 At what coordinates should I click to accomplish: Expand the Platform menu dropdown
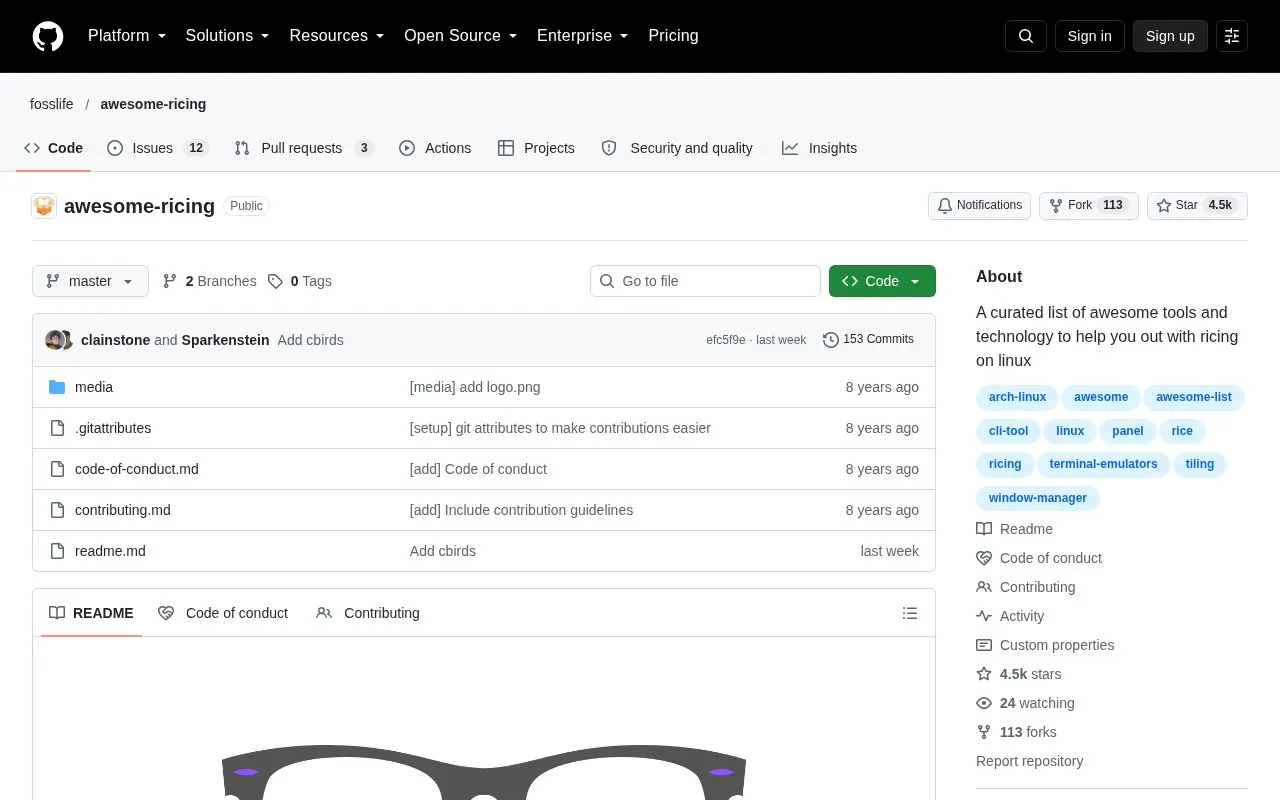(127, 36)
